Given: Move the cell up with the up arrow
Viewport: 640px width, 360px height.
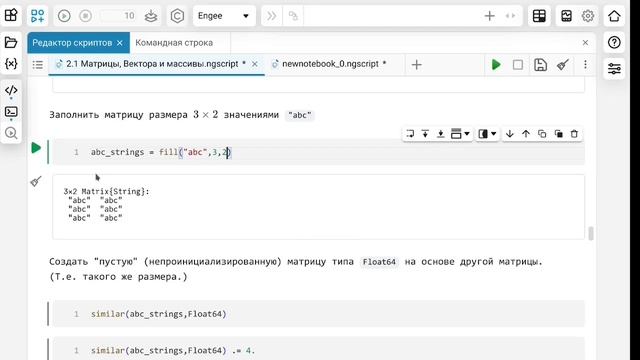Looking at the screenshot, I should 526,134.
